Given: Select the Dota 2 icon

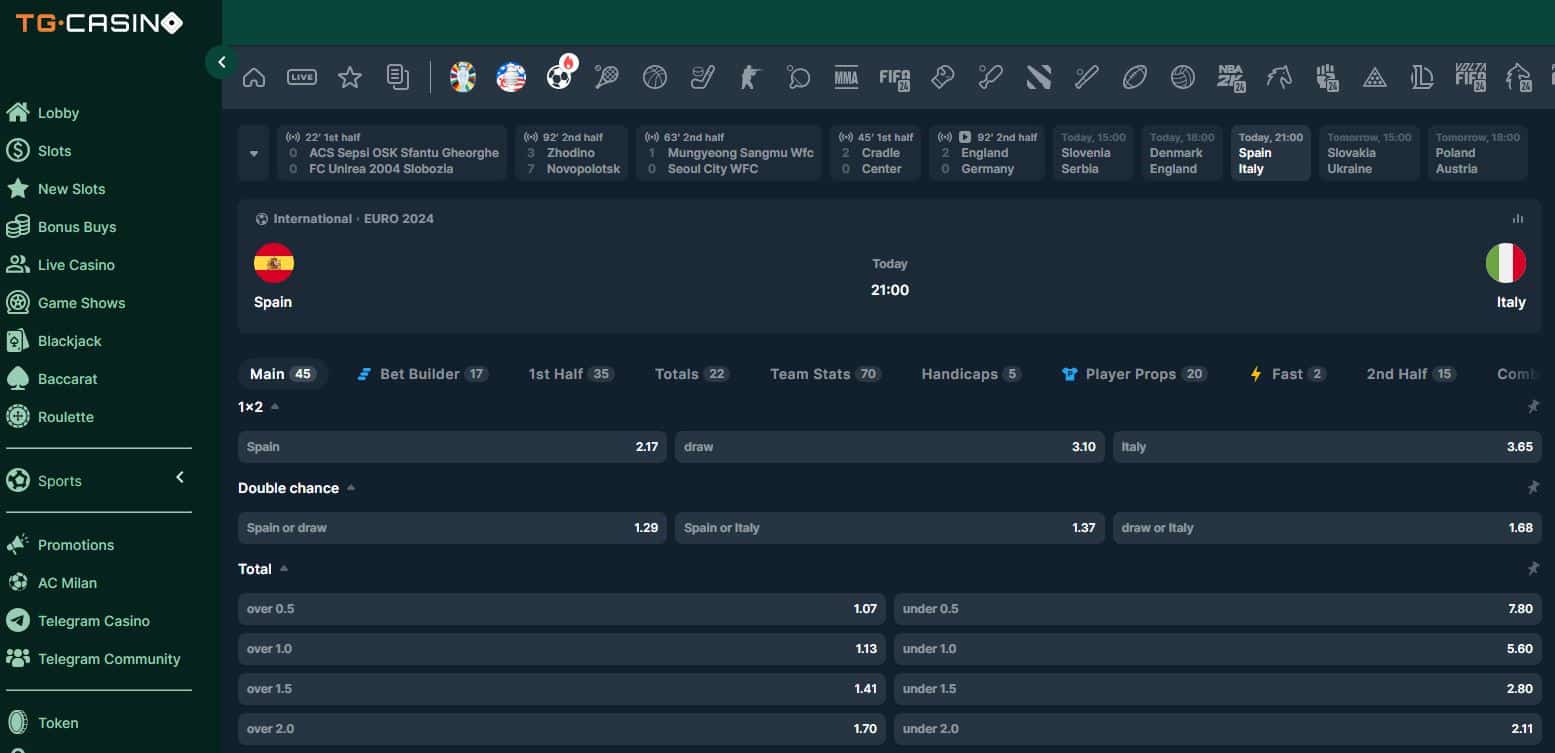Looking at the screenshot, I should [x=1039, y=77].
